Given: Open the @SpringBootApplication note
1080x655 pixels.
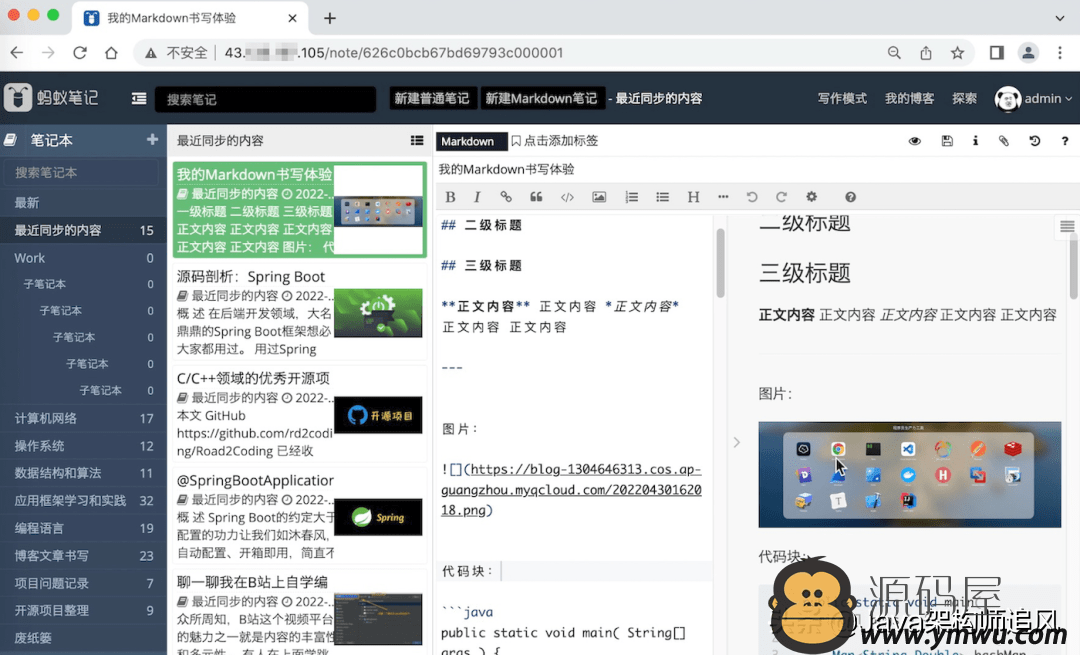Looking at the screenshot, I should pyautogui.click(x=300, y=517).
